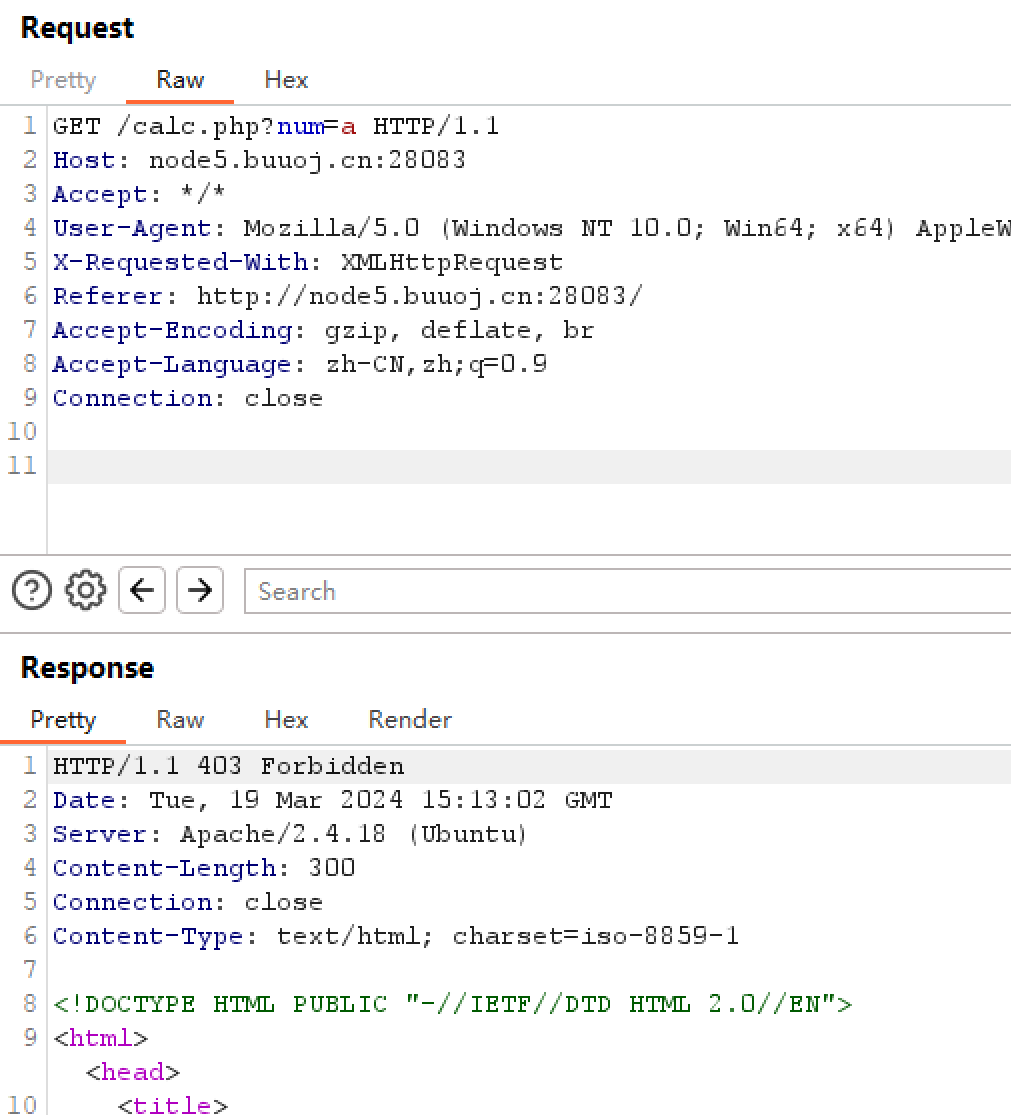This screenshot has width=1011, height=1115.
Task: Select the Response Pretty tab
Action: 63,720
